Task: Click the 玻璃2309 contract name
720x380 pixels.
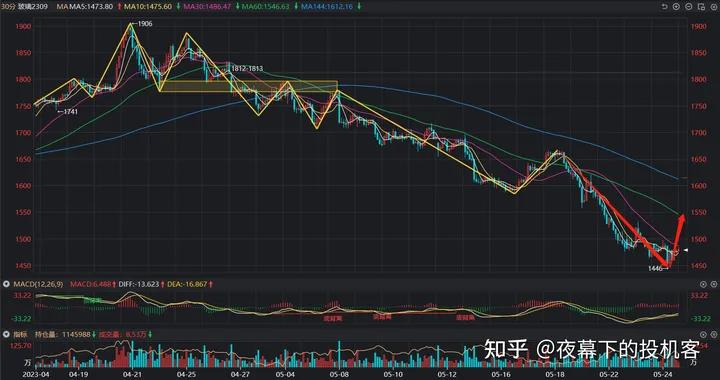Action: coord(33,6)
